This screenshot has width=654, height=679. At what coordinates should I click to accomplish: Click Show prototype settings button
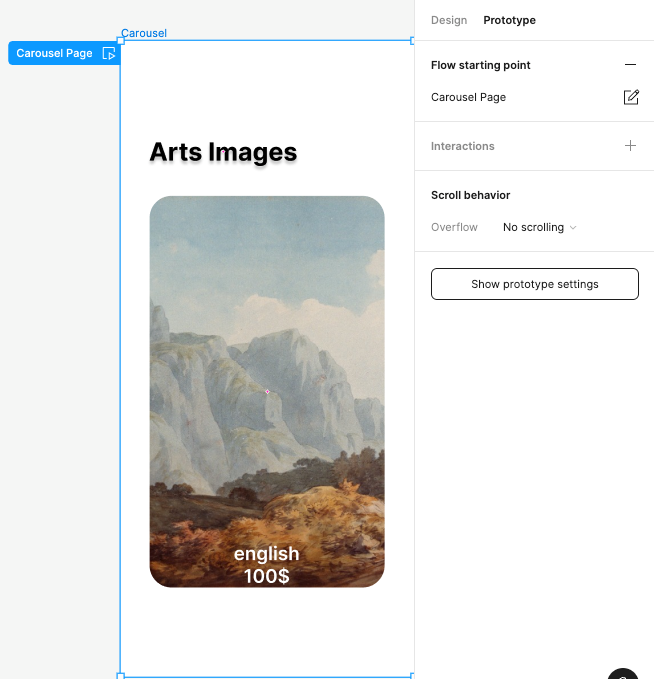click(x=534, y=284)
